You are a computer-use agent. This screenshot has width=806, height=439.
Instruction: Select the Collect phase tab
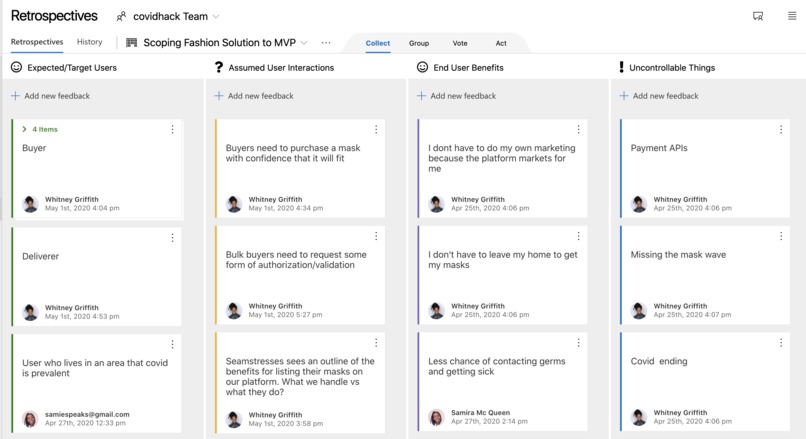[x=378, y=43]
